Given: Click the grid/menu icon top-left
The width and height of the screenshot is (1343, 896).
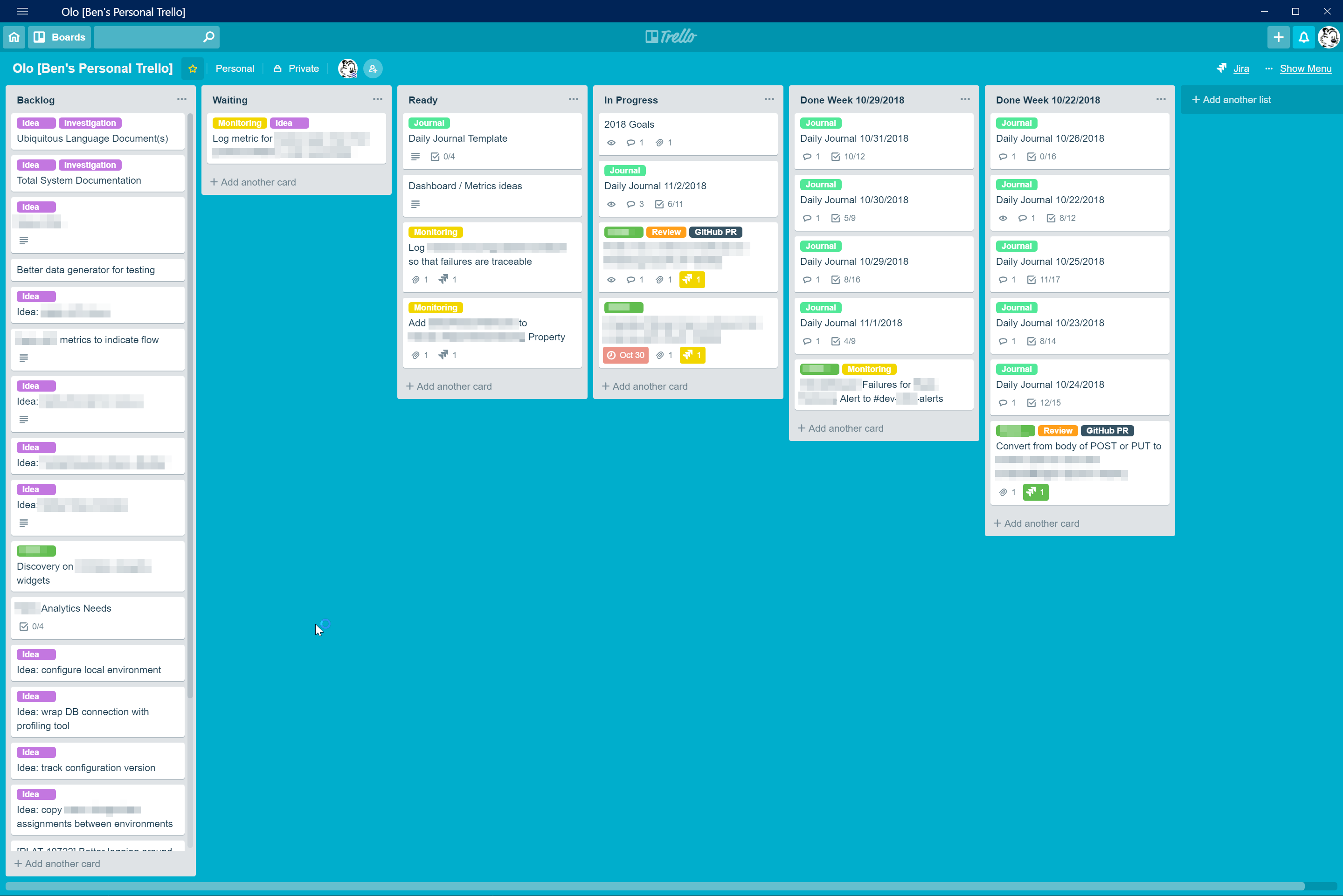Looking at the screenshot, I should pos(21,11).
